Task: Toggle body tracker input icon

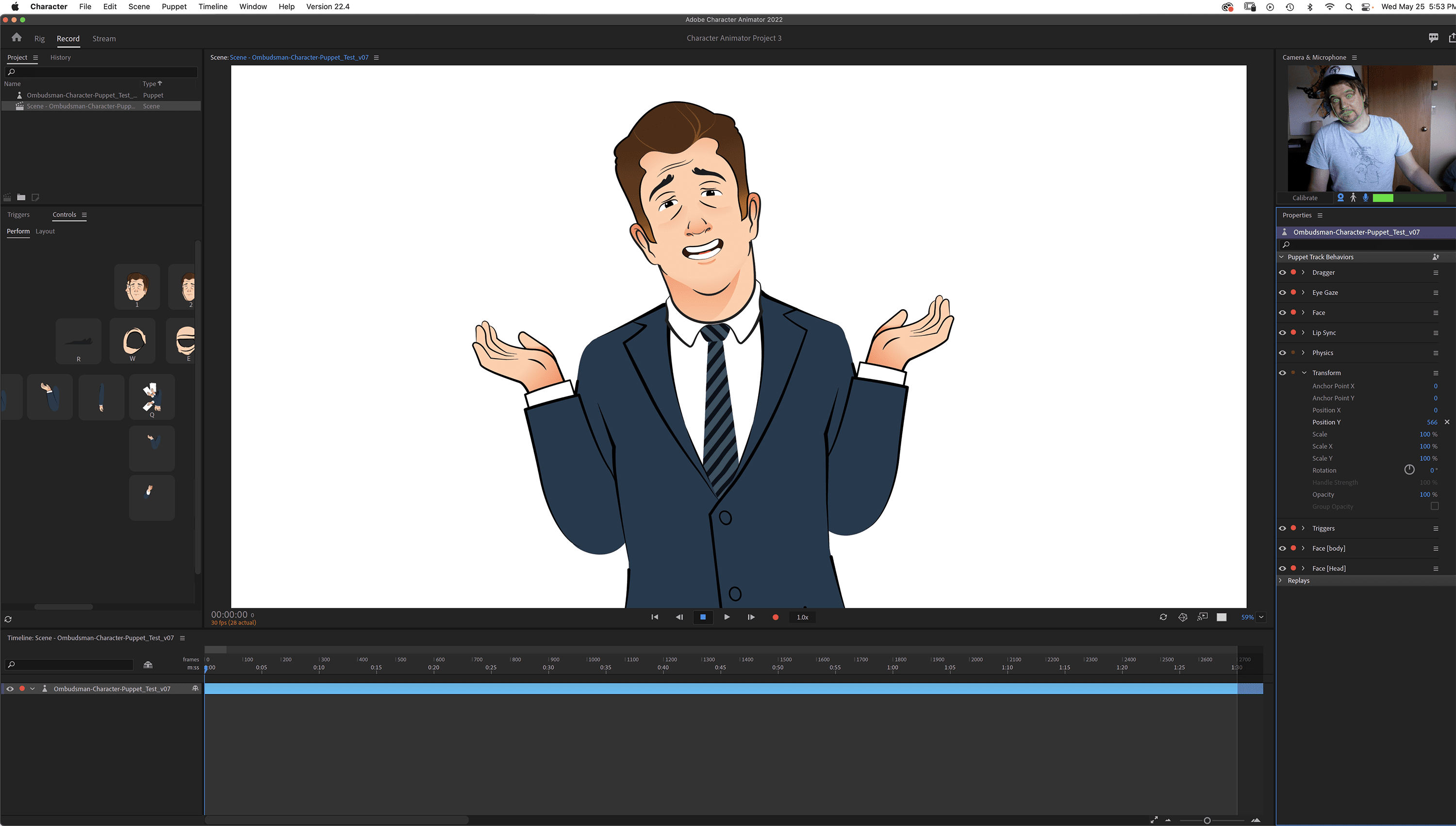Action: tap(1353, 198)
